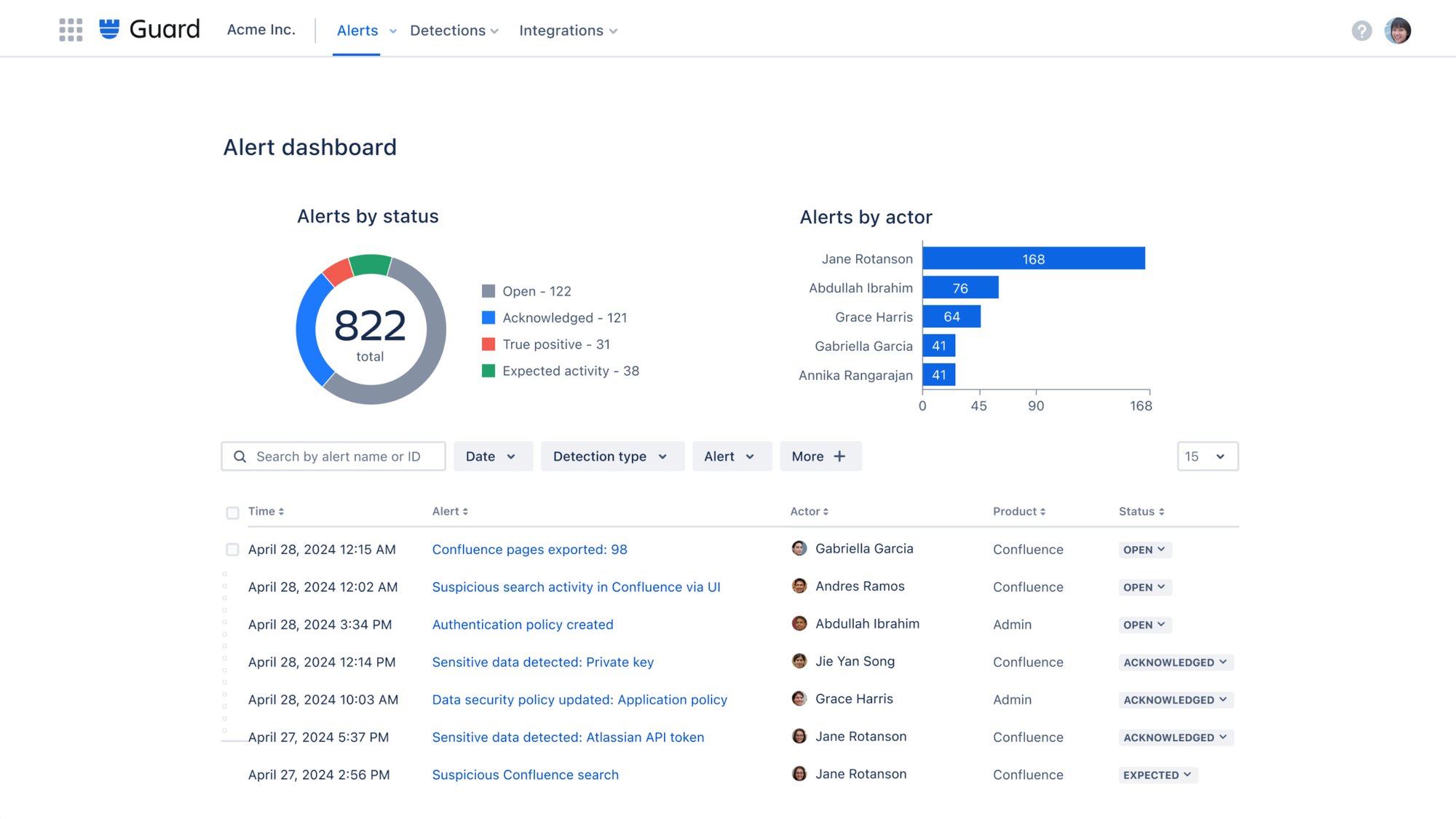Image resolution: width=1456 pixels, height=819 pixels.
Task: Open Confluence pages exported: 98 alert
Action: (529, 550)
